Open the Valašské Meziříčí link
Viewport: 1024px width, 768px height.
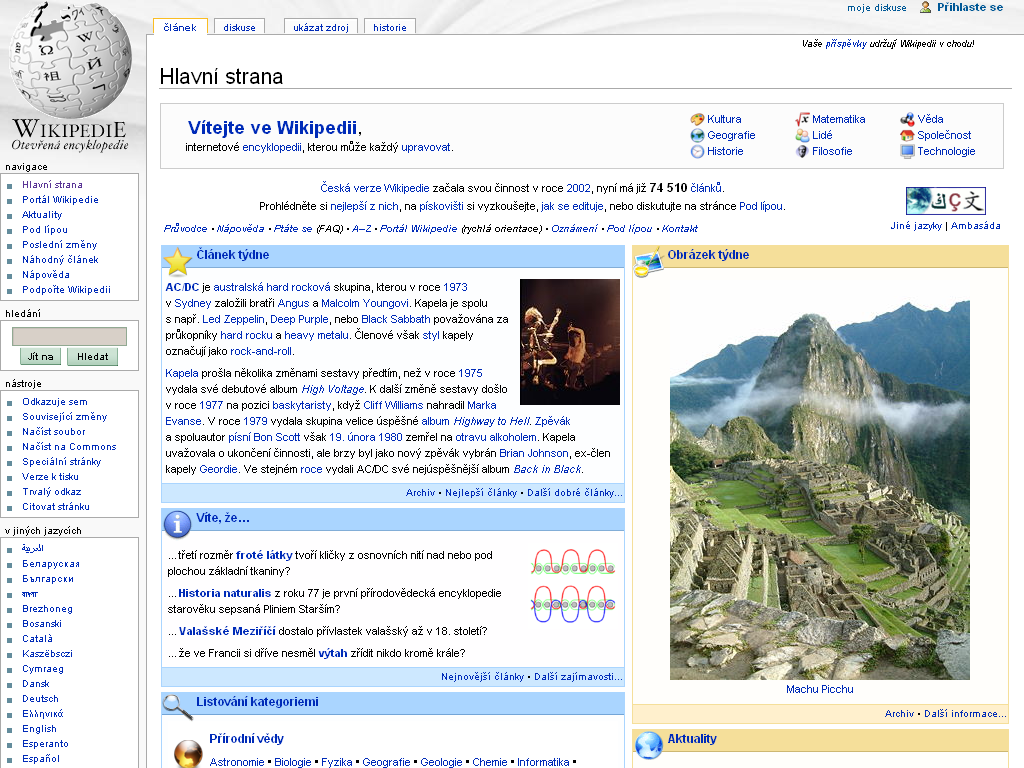click(227, 631)
